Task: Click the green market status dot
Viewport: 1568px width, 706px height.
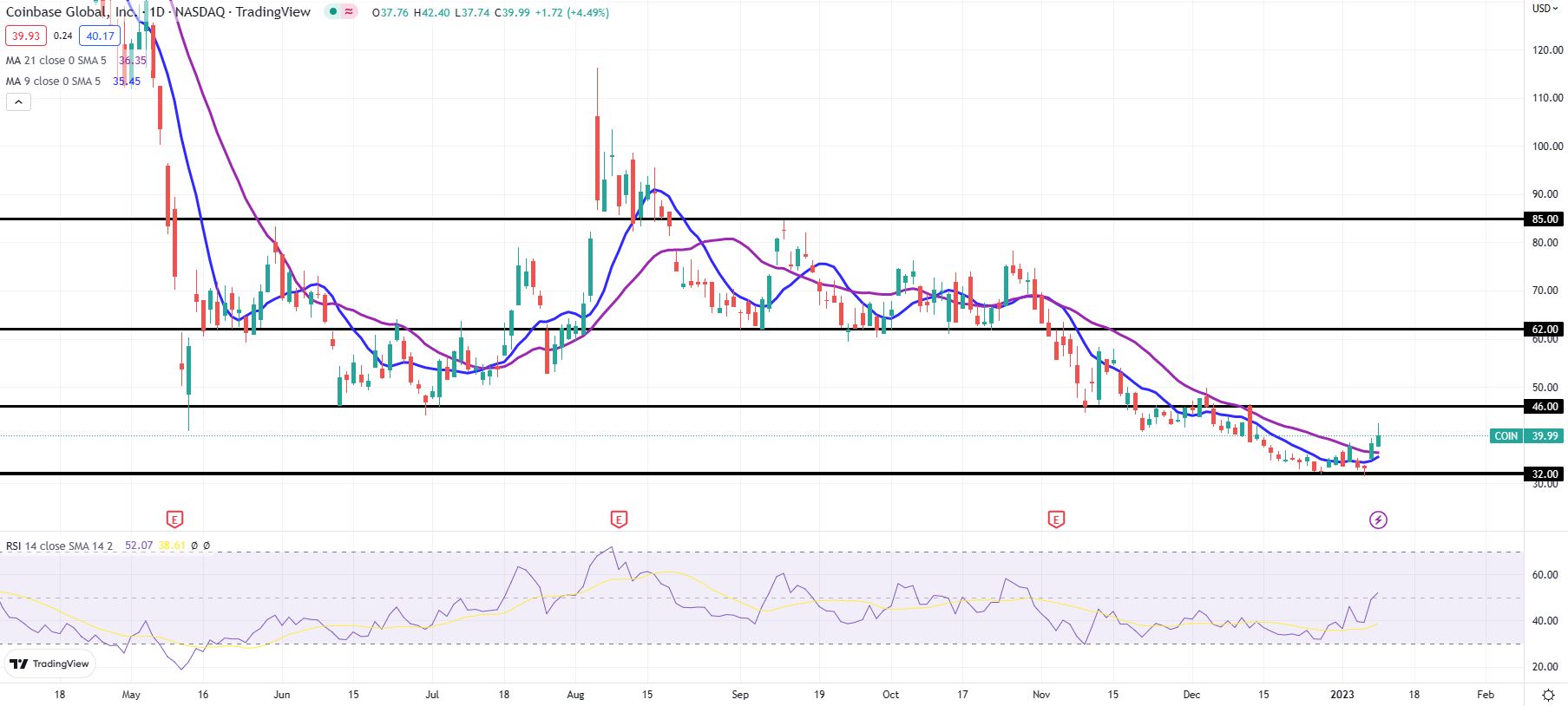Action: [333, 12]
